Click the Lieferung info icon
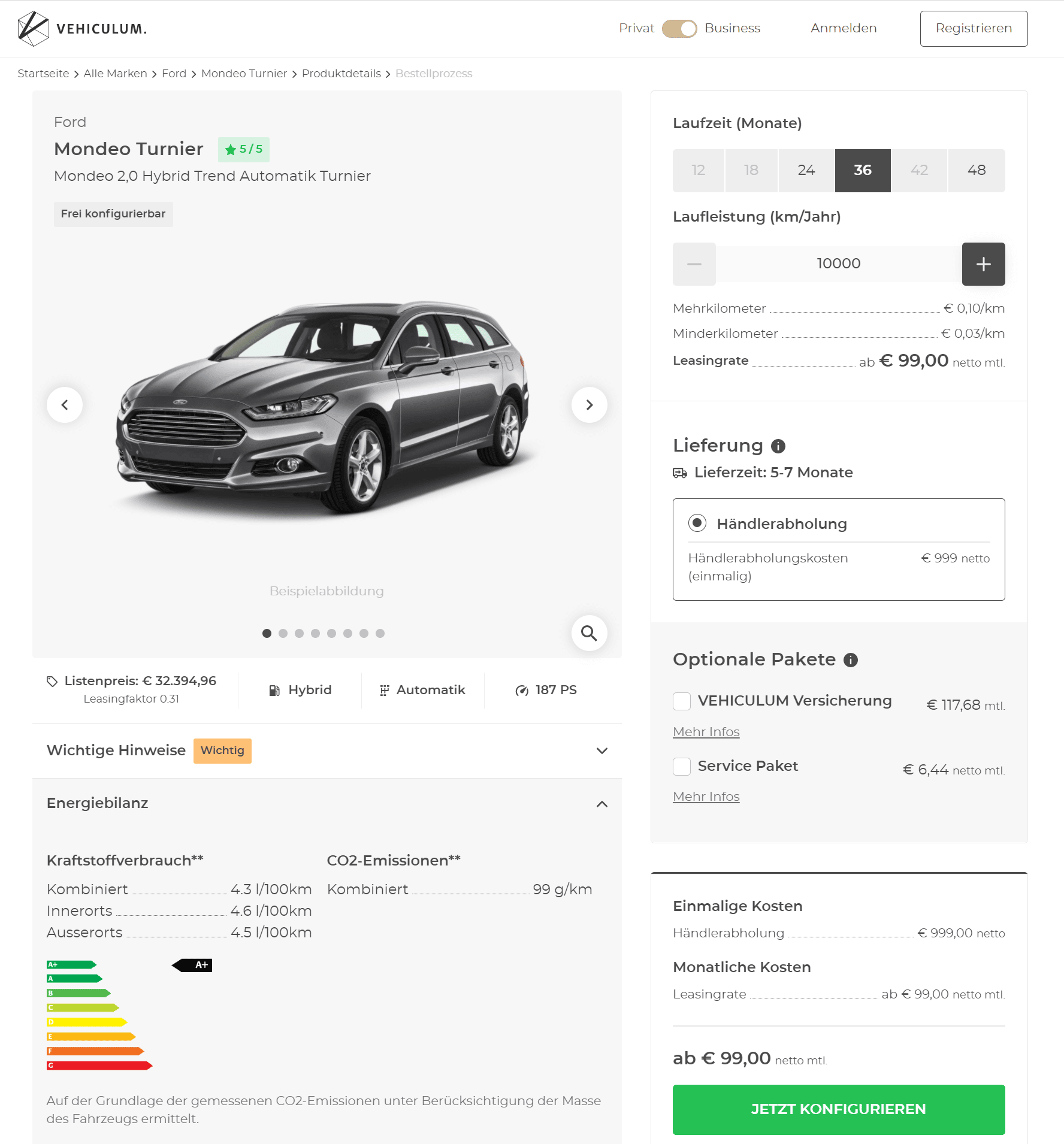1064x1144 pixels. pyautogui.click(x=778, y=446)
